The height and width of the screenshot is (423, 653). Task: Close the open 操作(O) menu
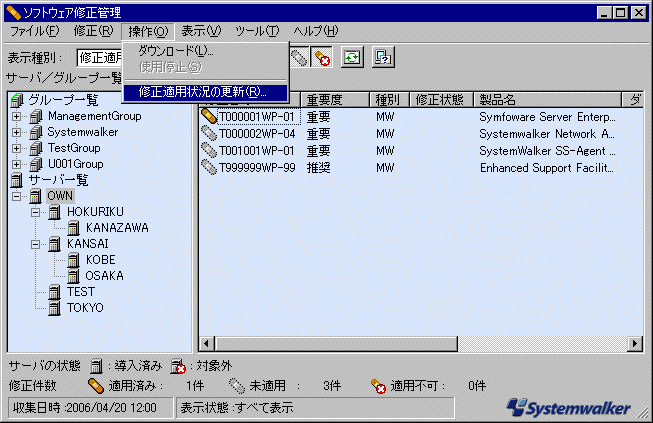(148, 32)
